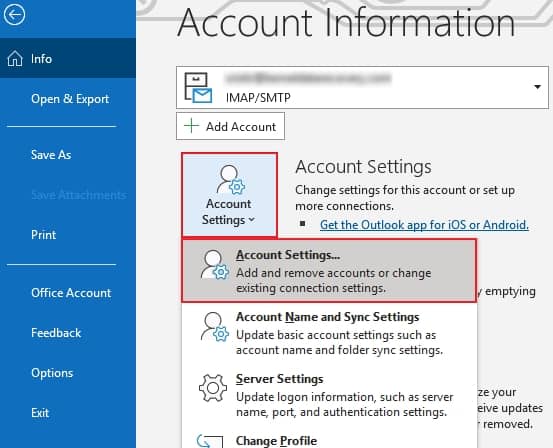Viewport: 553px width, 448px height.
Task: Click the Info home icon
Action: 15,58
